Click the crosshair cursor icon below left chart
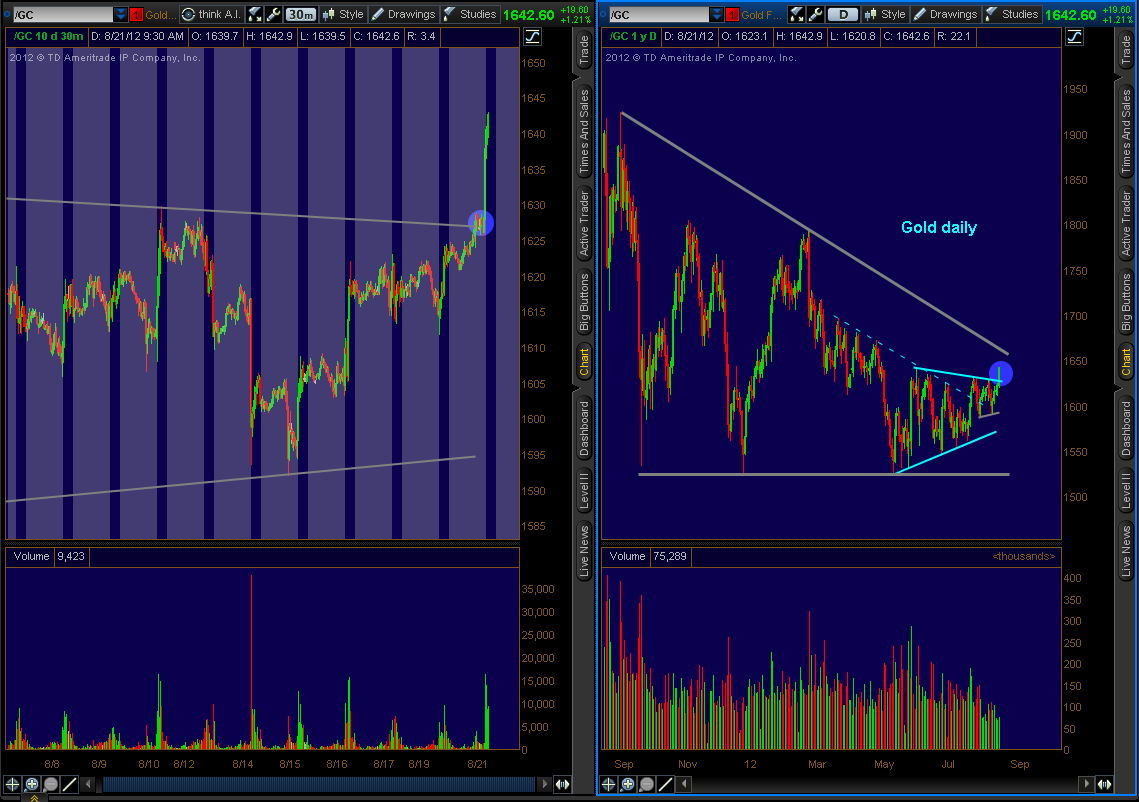This screenshot has width=1139, height=802. pos(13,785)
